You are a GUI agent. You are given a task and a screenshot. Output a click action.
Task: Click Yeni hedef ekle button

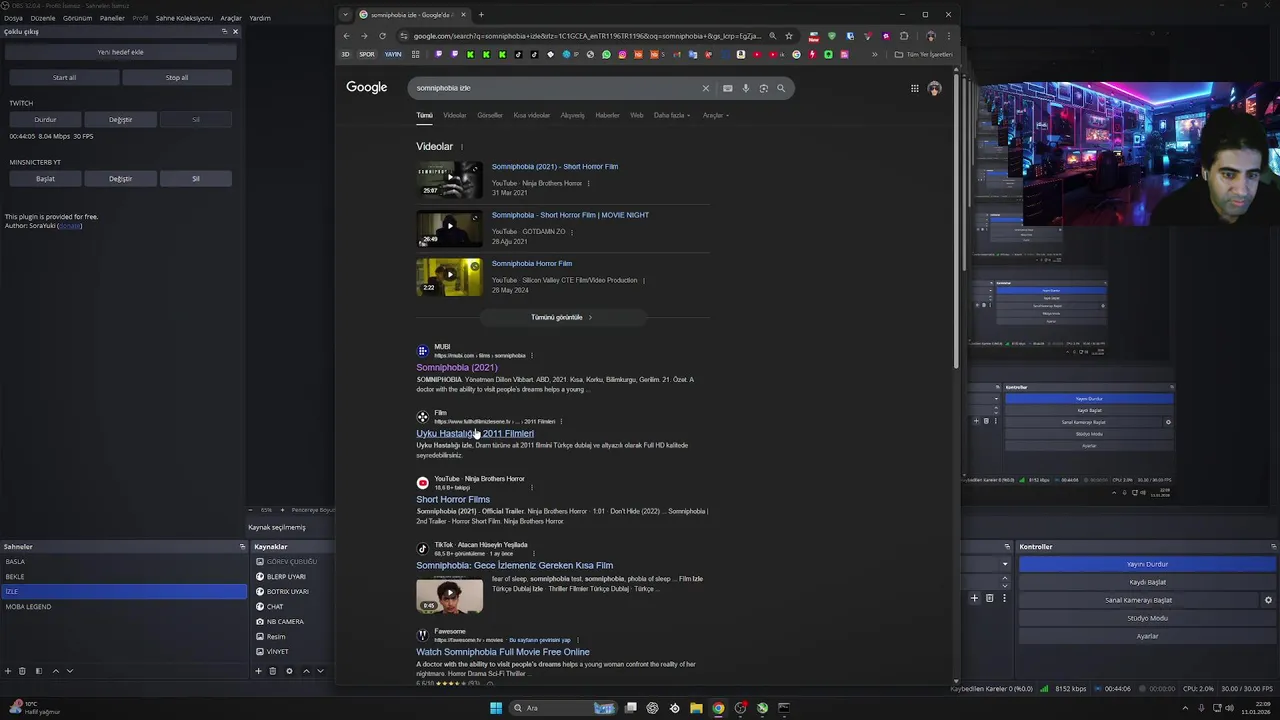(120, 52)
